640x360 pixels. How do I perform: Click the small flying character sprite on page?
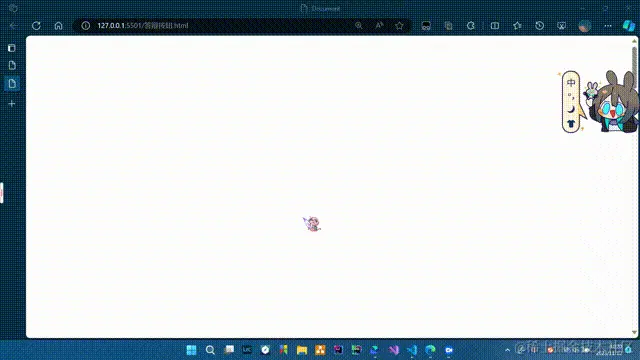click(x=312, y=224)
